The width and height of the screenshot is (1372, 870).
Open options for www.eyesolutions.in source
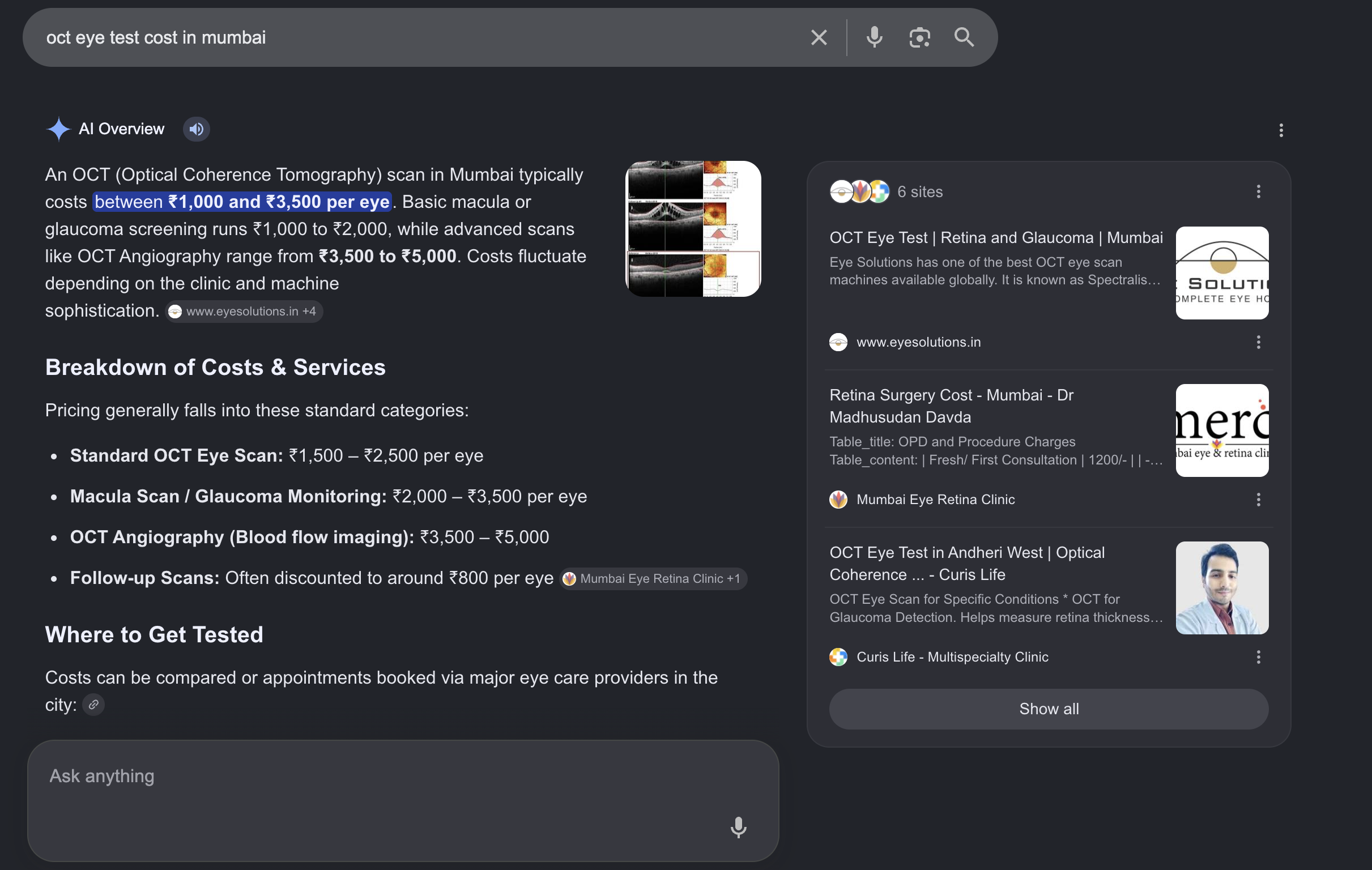1259,342
